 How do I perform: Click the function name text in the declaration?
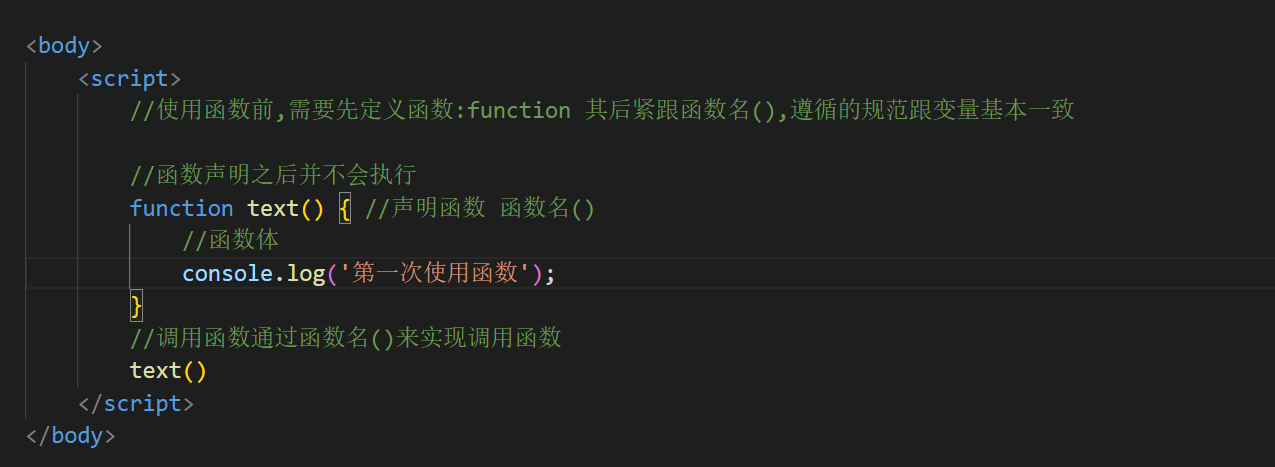click(x=273, y=208)
